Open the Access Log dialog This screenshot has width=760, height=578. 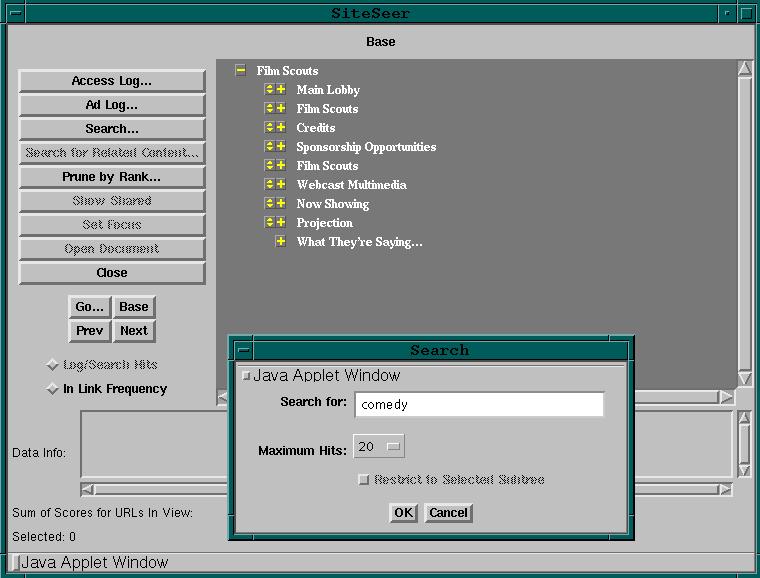pyautogui.click(x=111, y=81)
